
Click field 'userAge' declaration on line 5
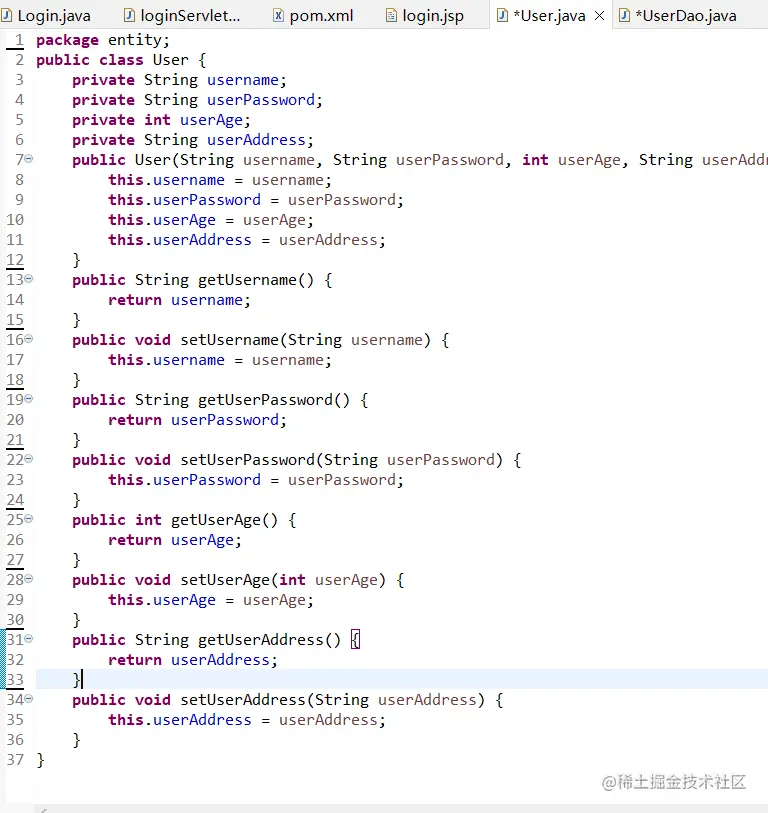211,120
